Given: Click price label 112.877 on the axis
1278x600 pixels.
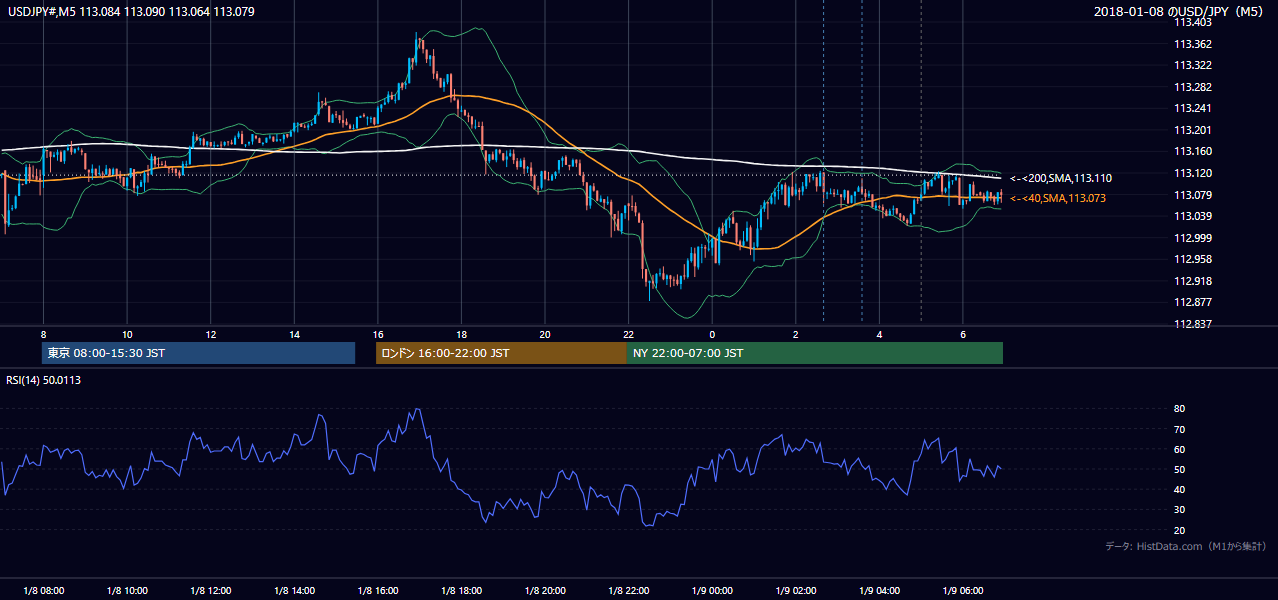Looking at the screenshot, I should point(1193,302).
